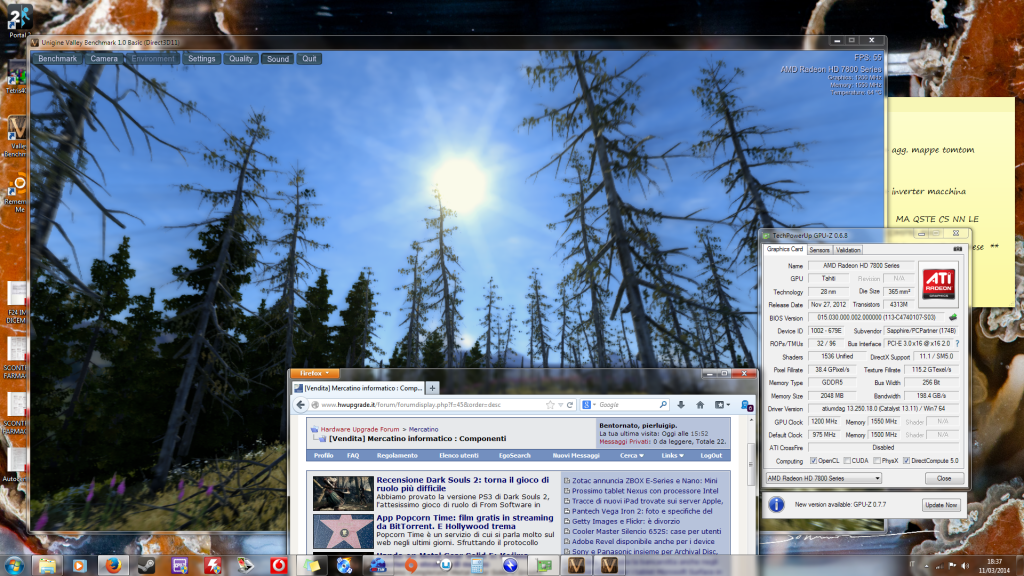Click the Firefox Home toolbar icon
This screenshot has height=576, width=1024.
pyautogui.click(x=699, y=405)
